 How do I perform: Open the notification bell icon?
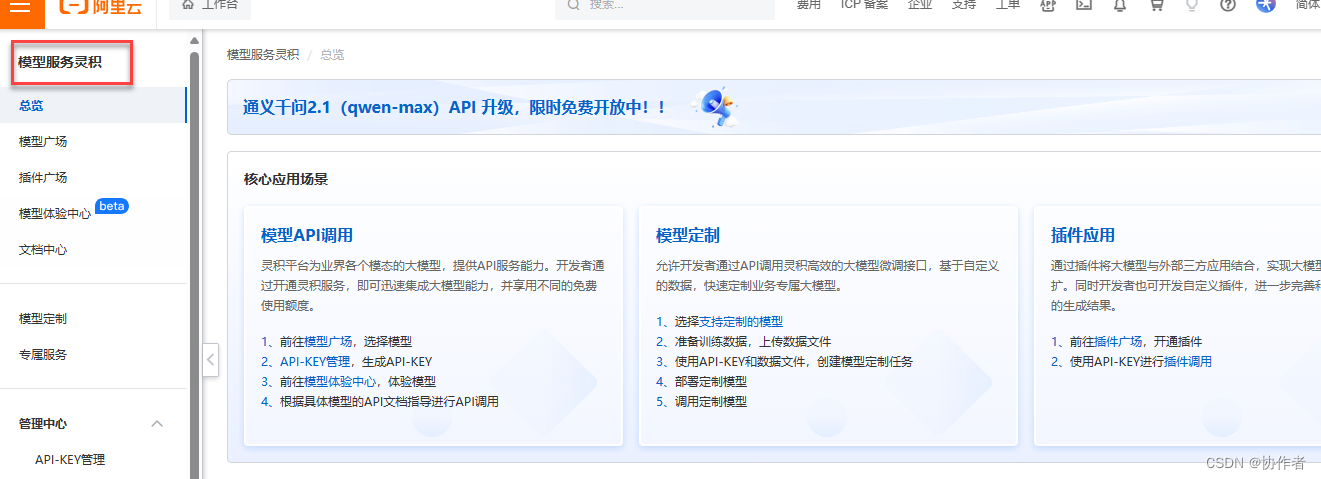pyautogui.click(x=1119, y=5)
